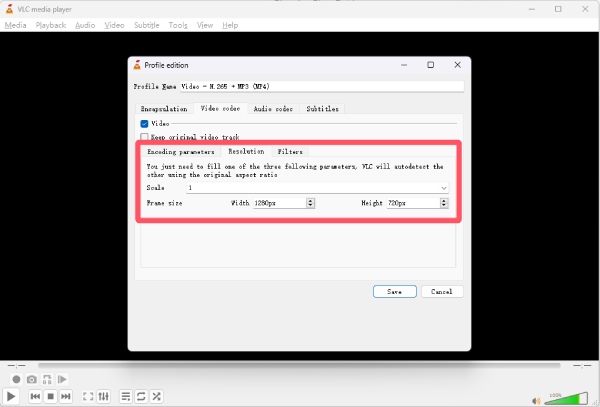The image size is (600, 407).
Task: Increase the Height value with up arrow
Action: tap(443, 200)
